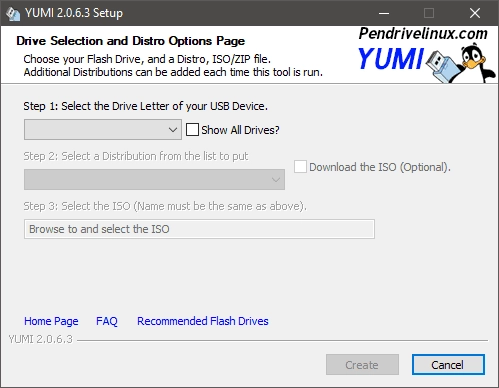Open the FAQ link
This screenshot has width=499, height=388.
[x=107, y=321]
